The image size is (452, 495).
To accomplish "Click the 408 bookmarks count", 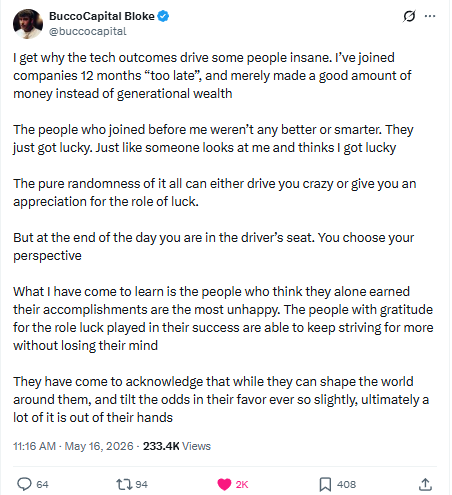I will (346, 484).
